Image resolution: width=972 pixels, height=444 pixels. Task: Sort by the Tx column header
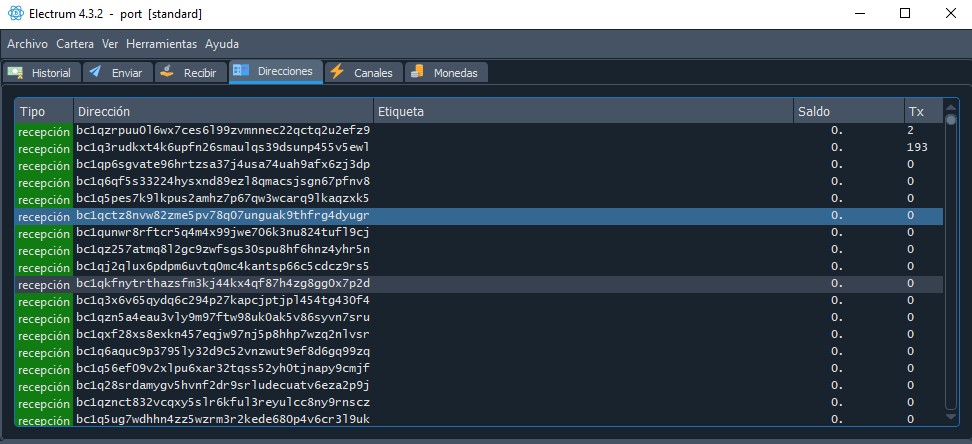[923, 112]
